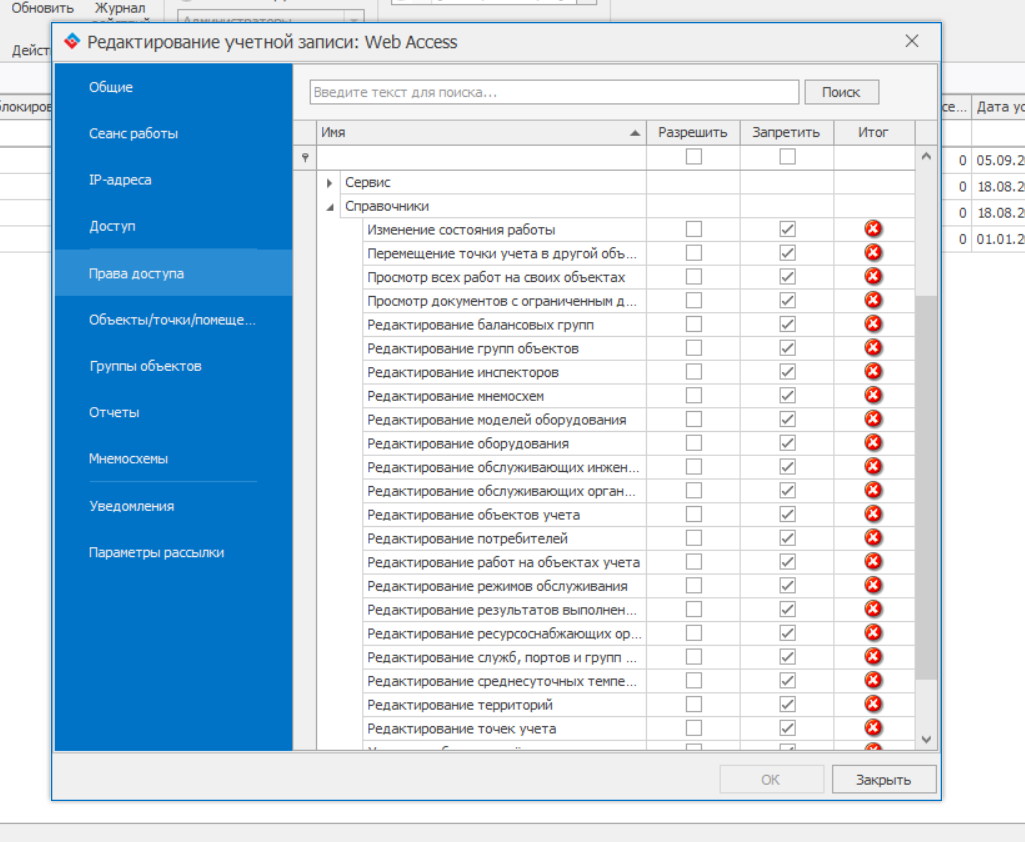The height and width of the screenshot is (842, 1025).
Task: Click the red status icon for Изменение состояния работы
Action: coord(873,229)
